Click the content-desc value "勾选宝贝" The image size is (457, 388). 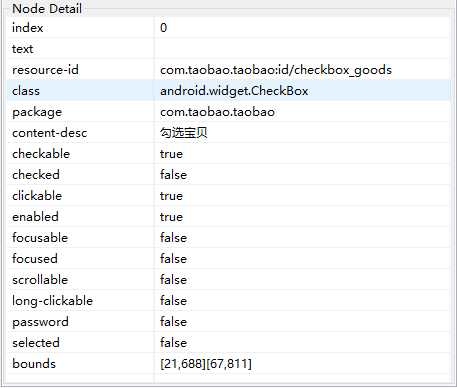click(184, 133)
